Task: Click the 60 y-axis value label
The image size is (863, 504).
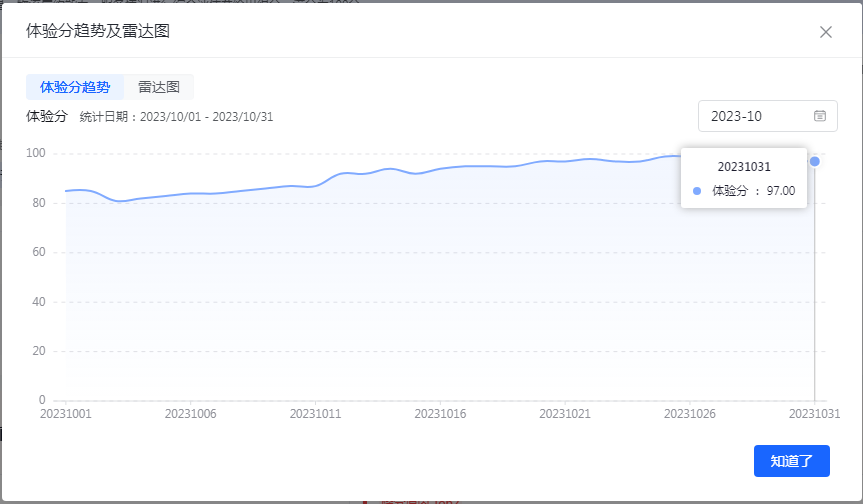Action: tap(40, 252)
